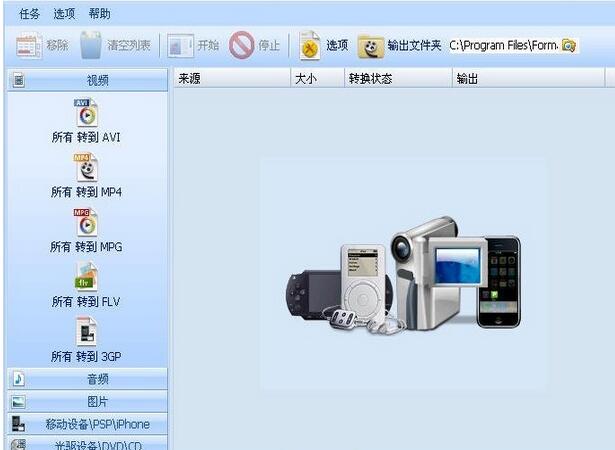Select the 所有 转到 AVI icon
615x450 pixels.
[x=86, y=113]
